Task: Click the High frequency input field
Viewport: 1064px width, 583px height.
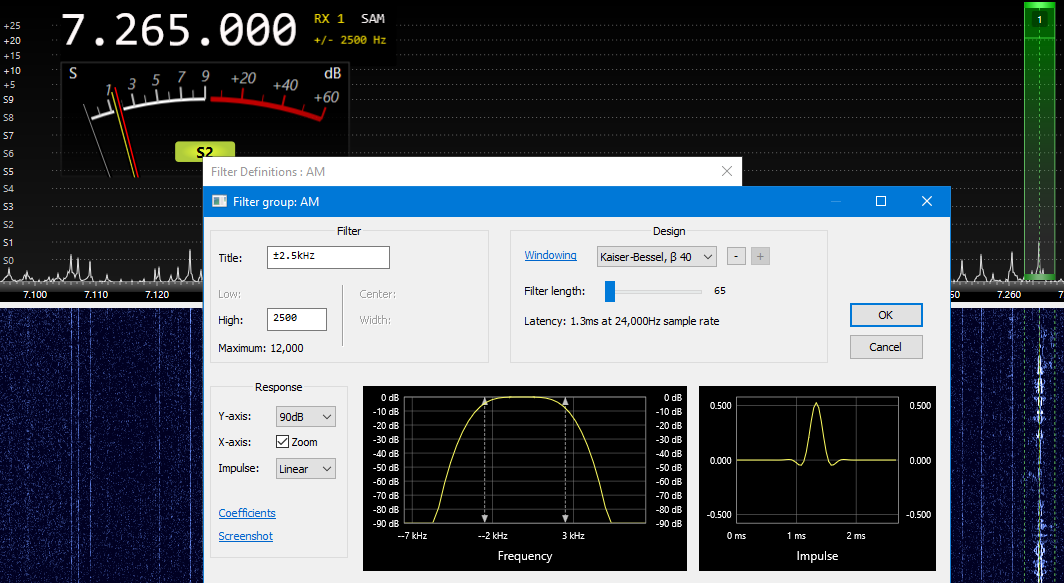Action: tap(297, 319)
